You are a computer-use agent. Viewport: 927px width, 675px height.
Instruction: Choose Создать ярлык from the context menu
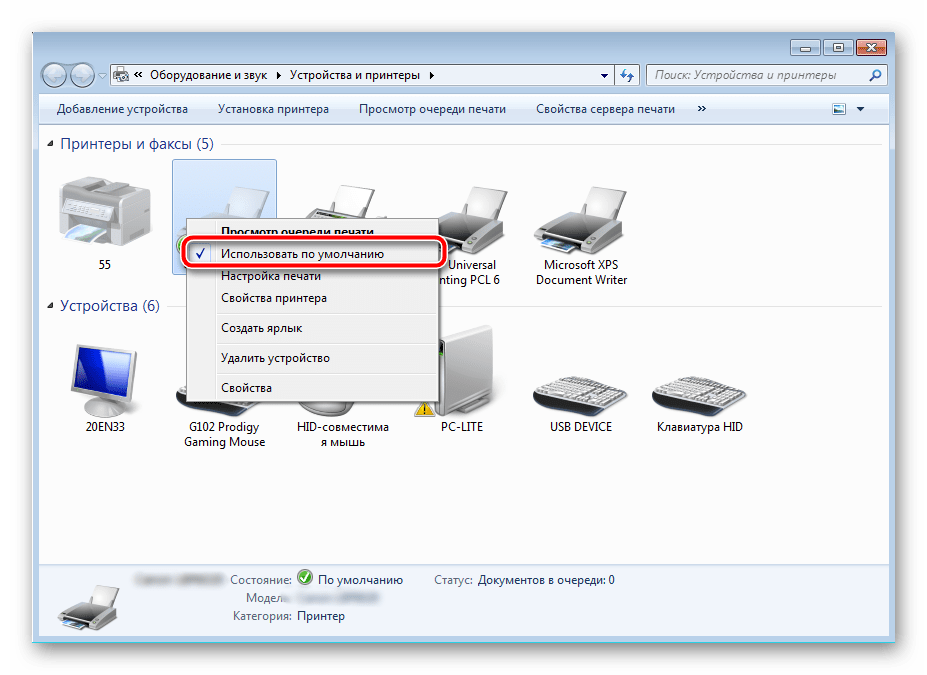click(x=261, y=328)
